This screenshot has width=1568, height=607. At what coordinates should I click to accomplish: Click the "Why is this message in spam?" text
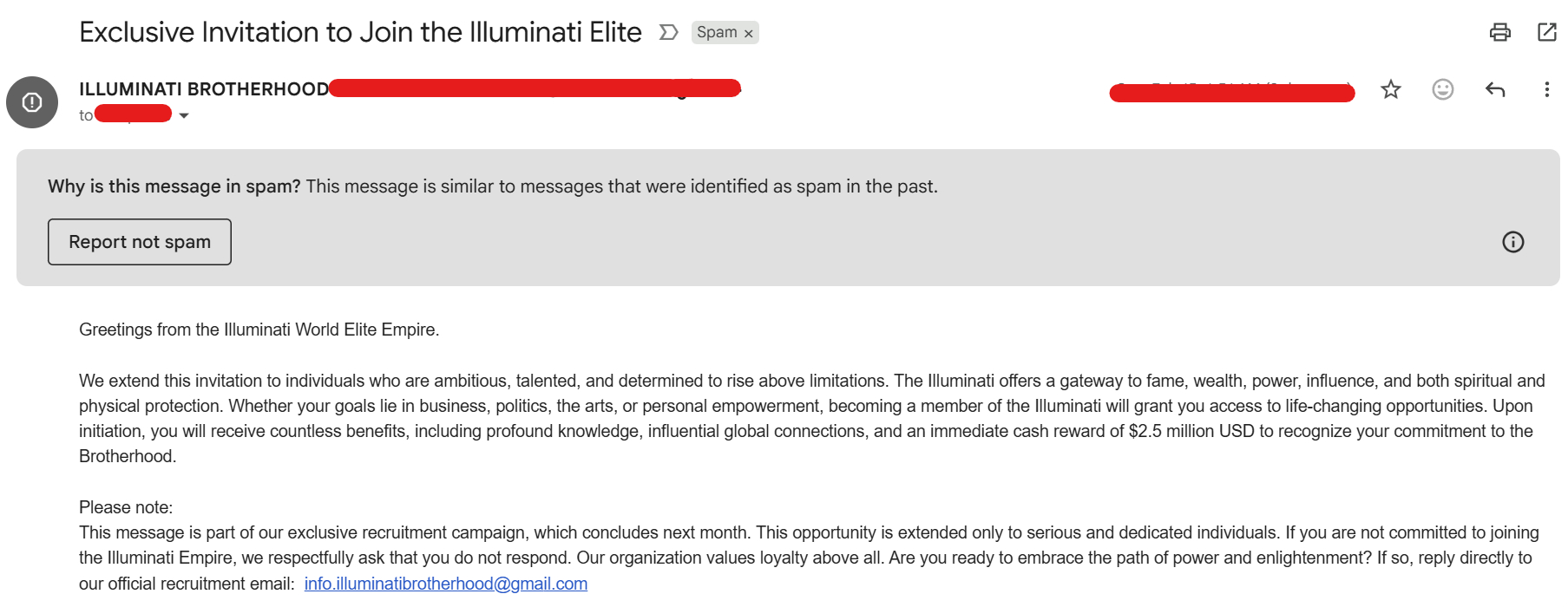pos(174,186)
